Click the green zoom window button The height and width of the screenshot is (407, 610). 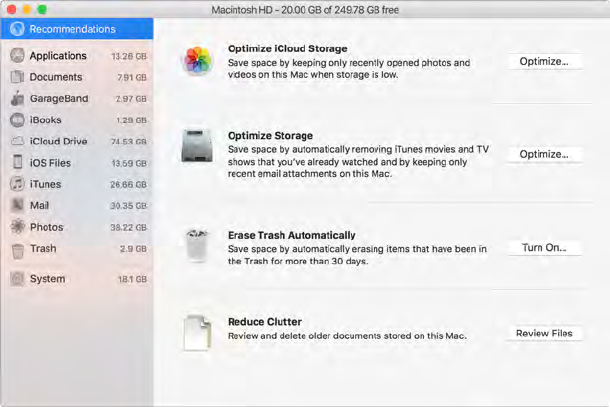pos(42,9)
